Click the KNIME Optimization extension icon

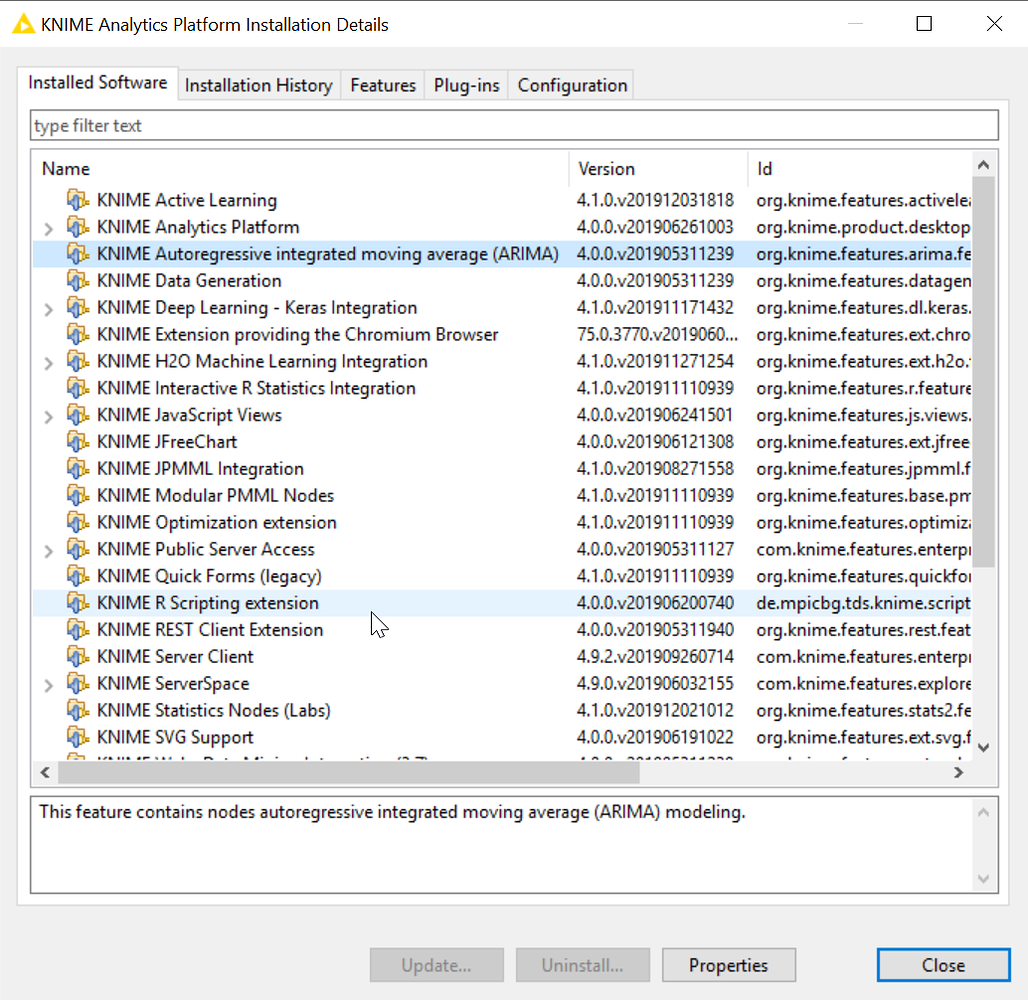[78, 521]
